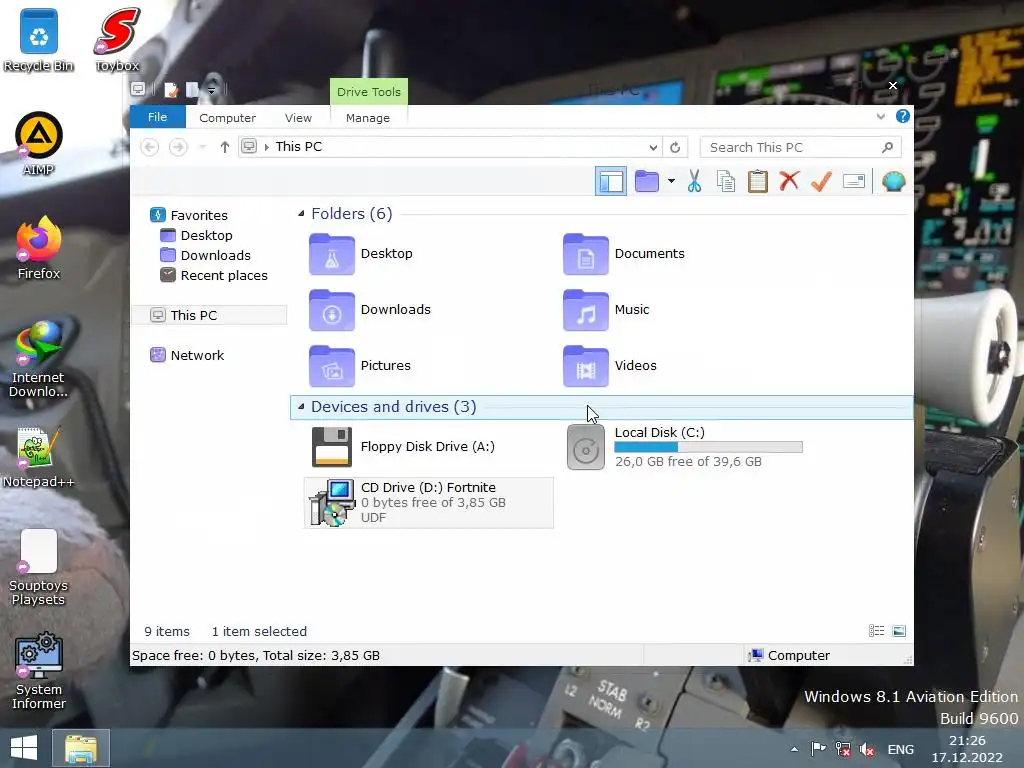This screenshot has width=1024, height=768.
Task: Open the address bar history dropdown
Action: (653, 147)
